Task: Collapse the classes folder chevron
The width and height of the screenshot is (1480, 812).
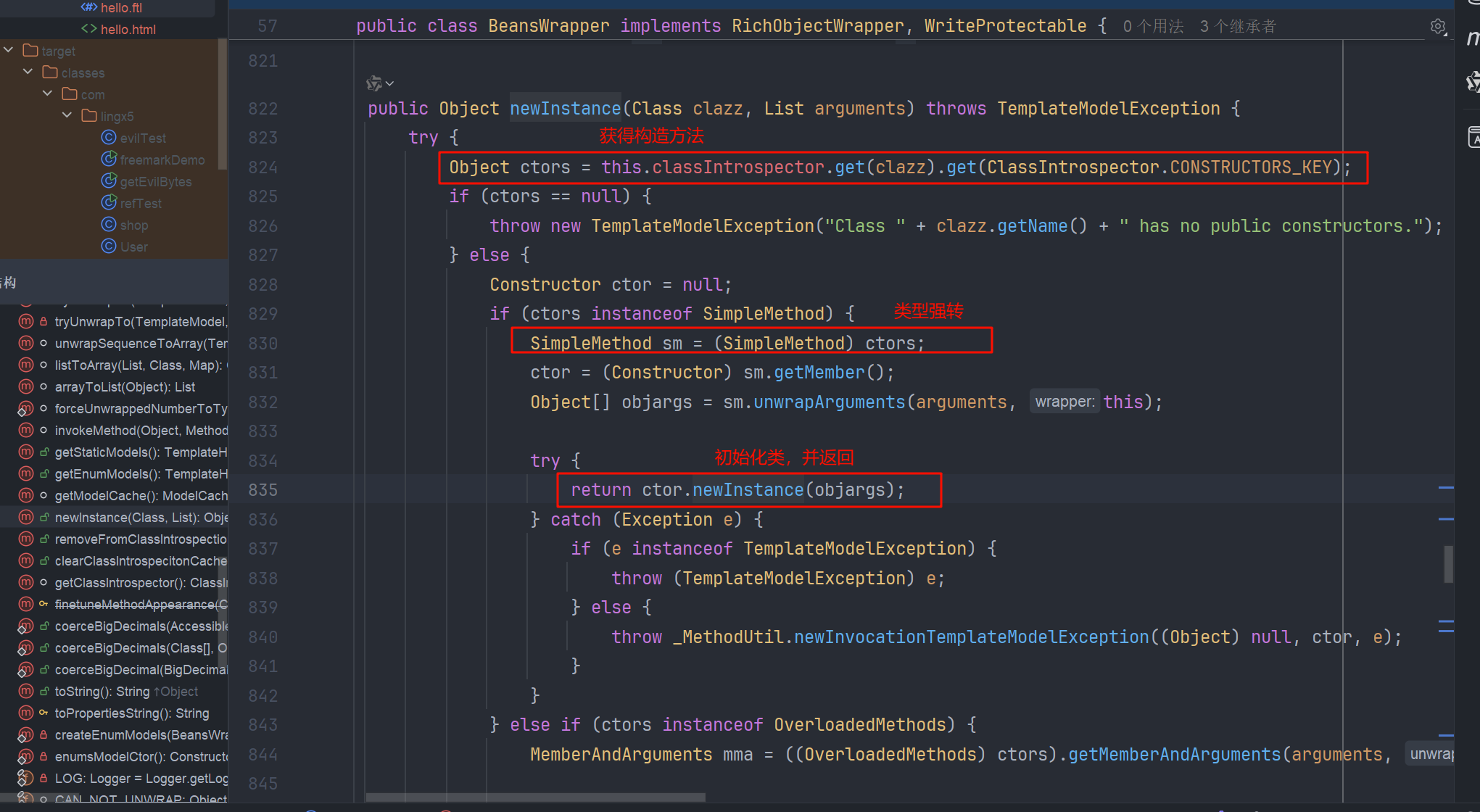Action: [28, 72]
